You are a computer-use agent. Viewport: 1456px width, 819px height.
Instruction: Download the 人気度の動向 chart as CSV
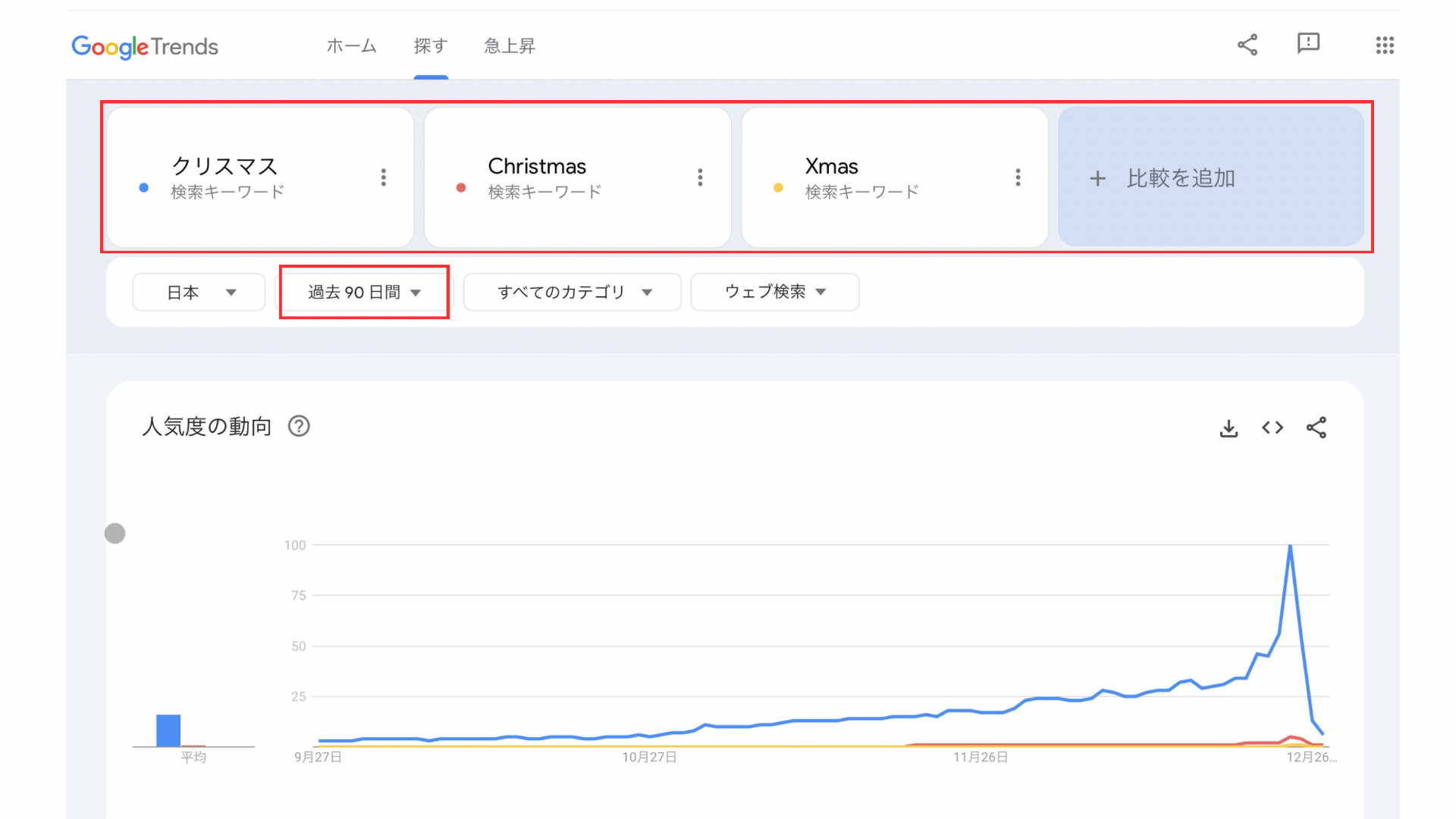point(1228,428)
